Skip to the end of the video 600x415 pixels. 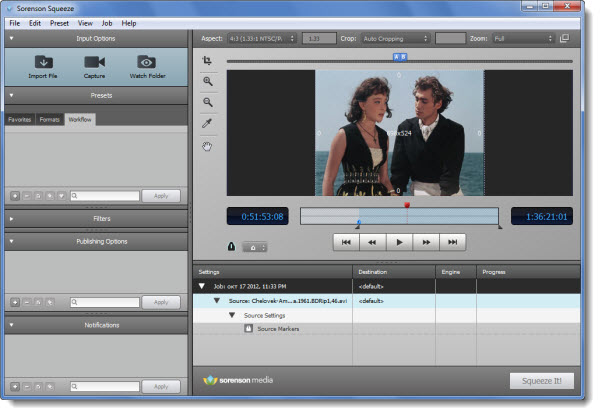453,241
